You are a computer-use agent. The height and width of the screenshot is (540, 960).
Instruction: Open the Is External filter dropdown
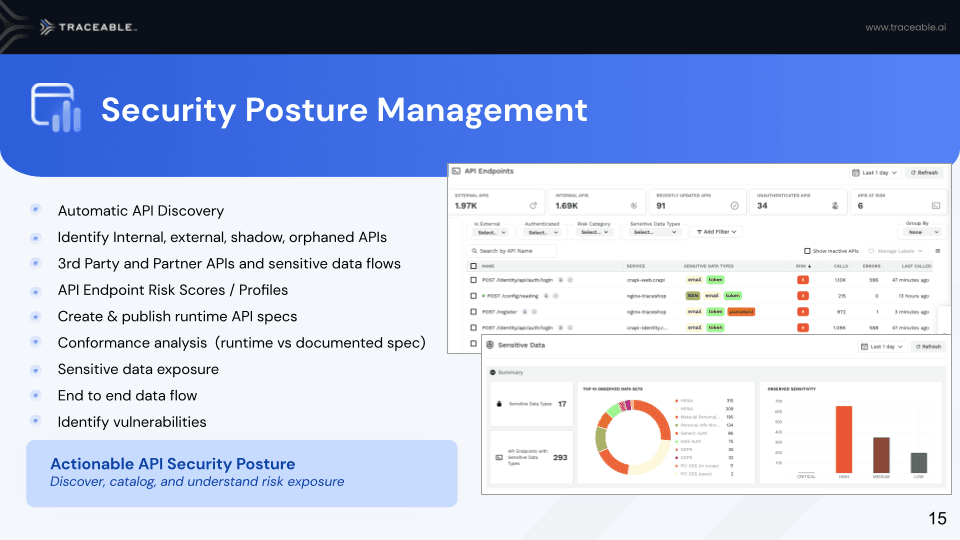pos(490,232)
